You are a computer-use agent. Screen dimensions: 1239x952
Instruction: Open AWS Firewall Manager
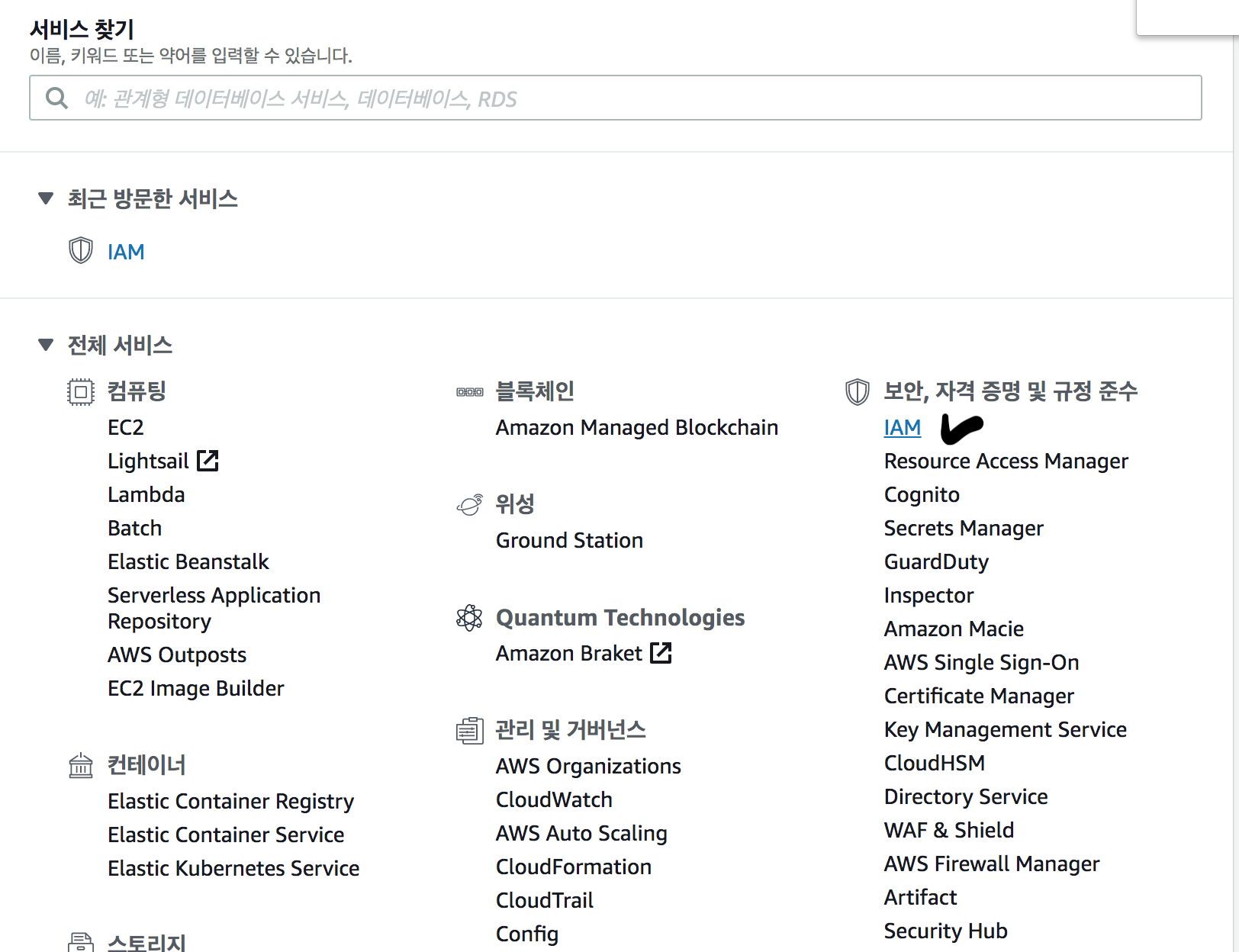[x=992, y=864]
